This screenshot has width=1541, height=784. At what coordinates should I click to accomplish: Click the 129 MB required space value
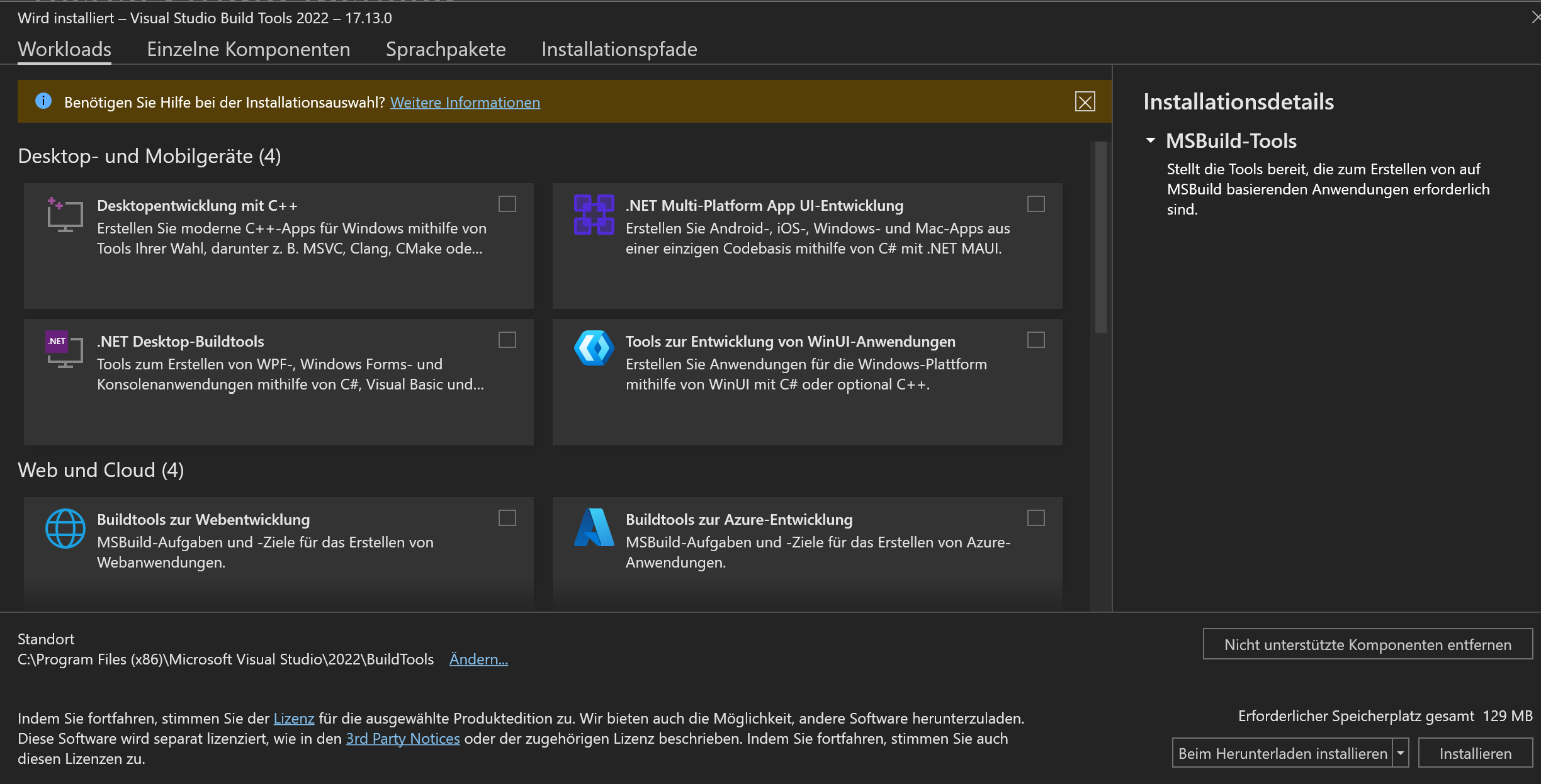click(1508, 715)
